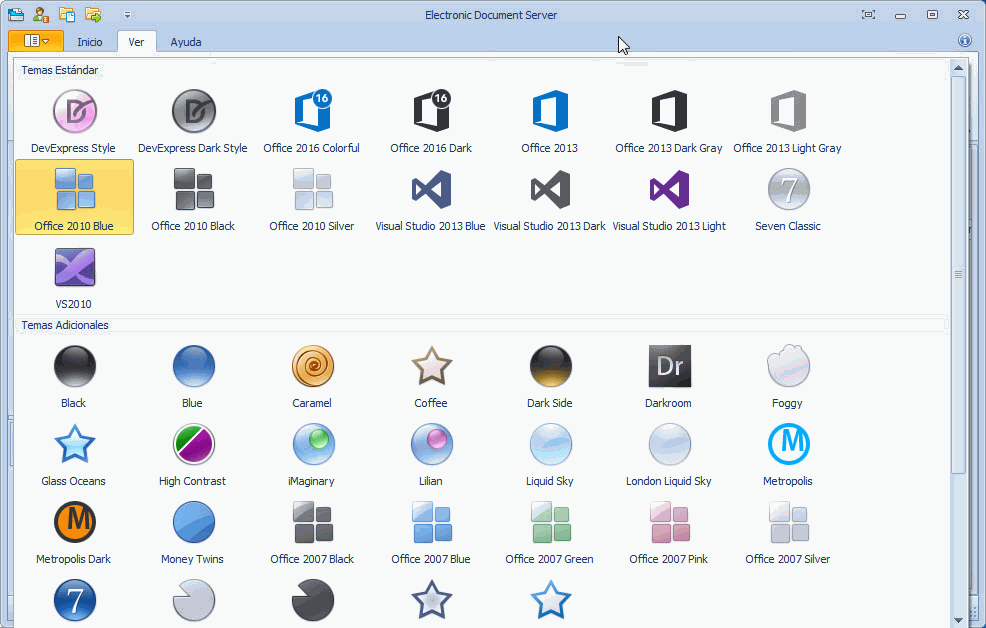Open the Ayuda tab
Viewport: 986px width, 628px height.
[186, 42]
